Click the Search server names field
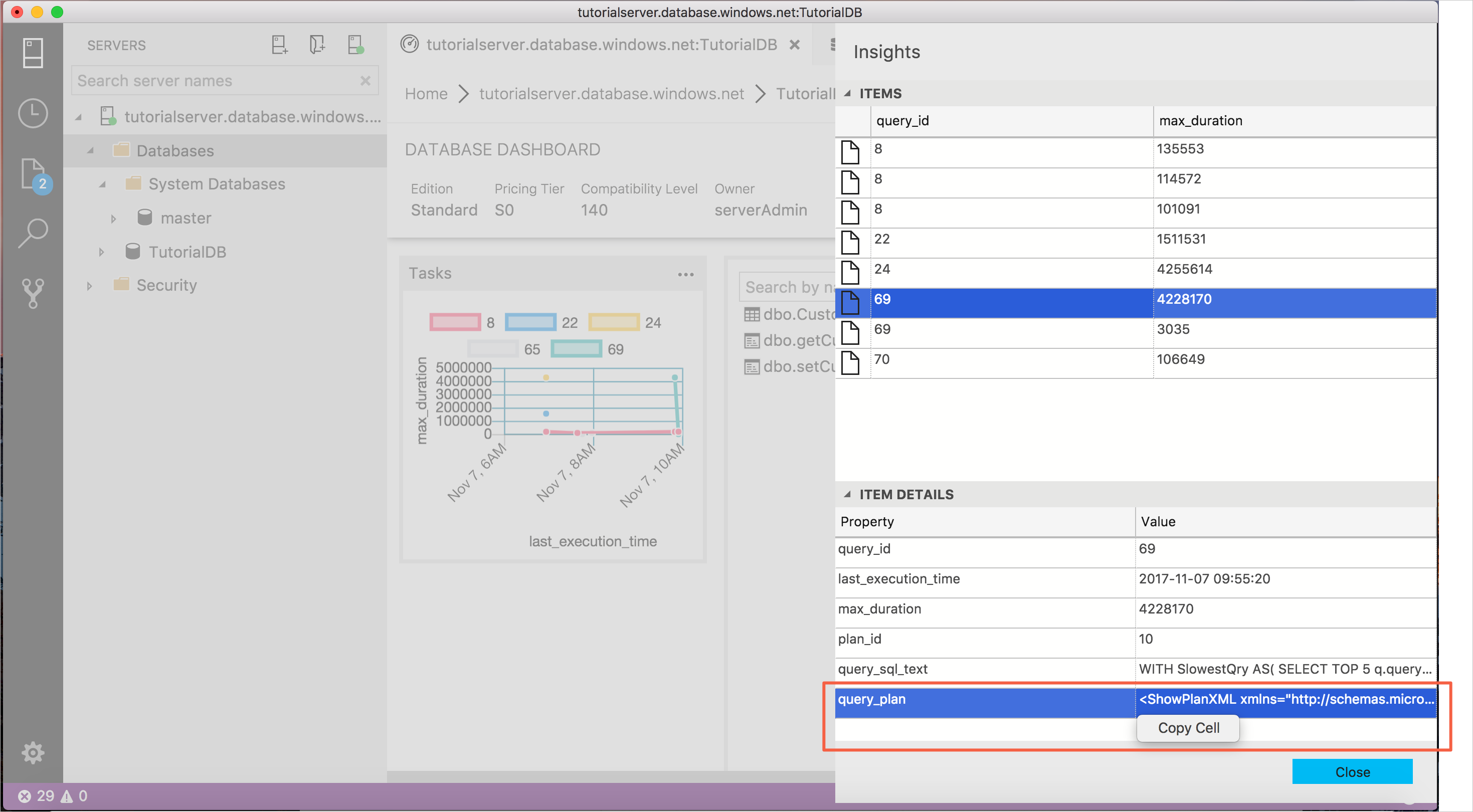The width and height of the screenshot is (1473, 812). click(217, 81)
